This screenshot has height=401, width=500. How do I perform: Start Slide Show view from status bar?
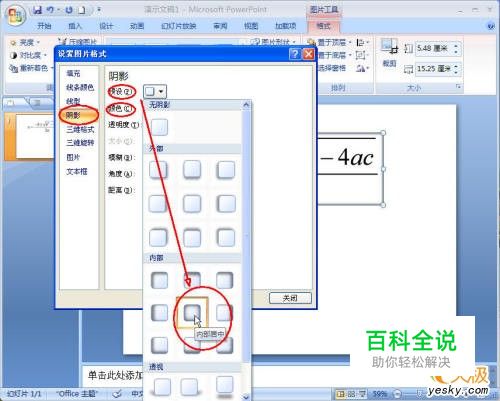coord(362,394)
